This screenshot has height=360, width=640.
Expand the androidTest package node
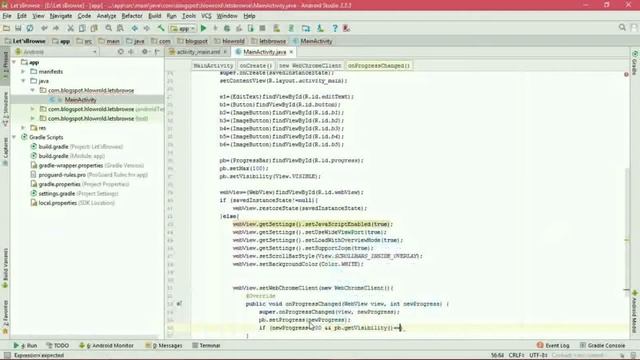pyautogui.click(x=33, y=109)
